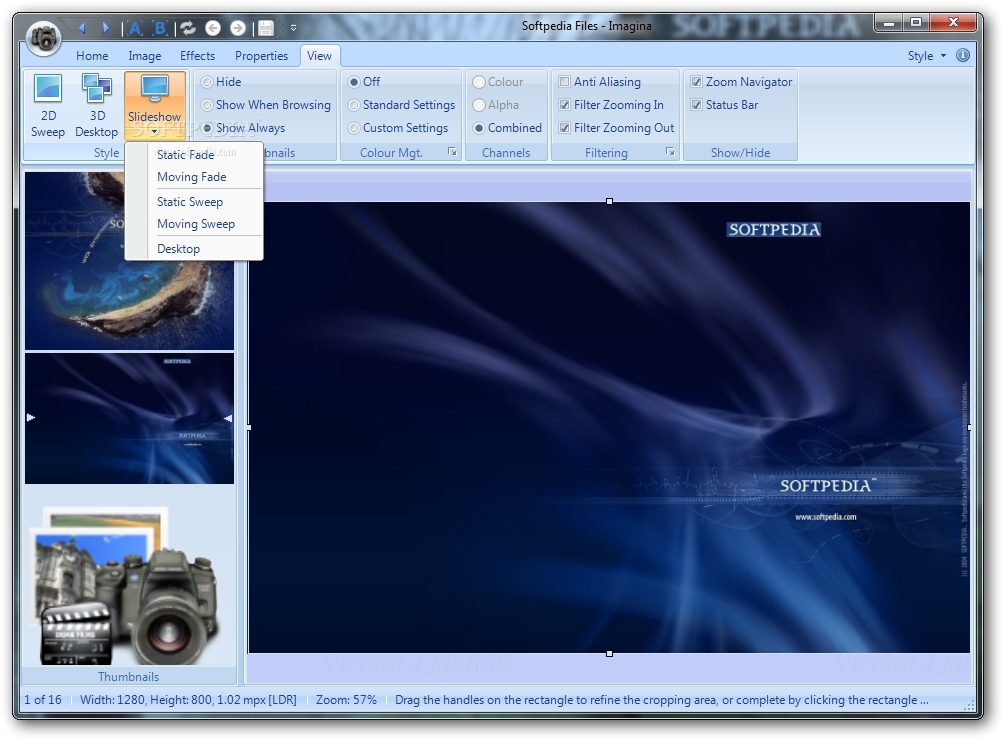
Task: Select the Combined channels option
Action: tap(508, 128)
